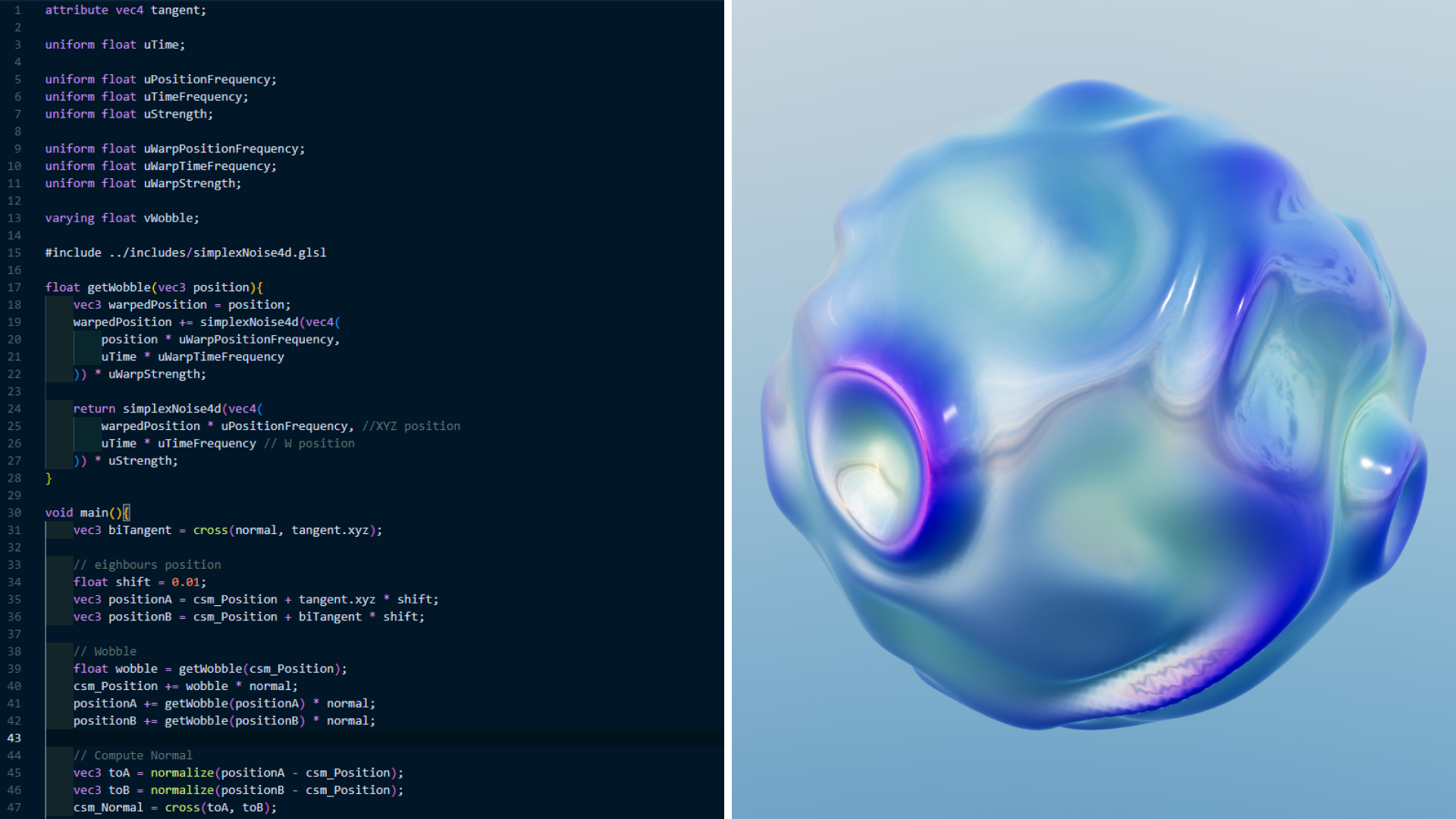Click the 'return simplexNoise4d(vec4(' line
Screen dimensions: 1456x819
pos(168,409)
